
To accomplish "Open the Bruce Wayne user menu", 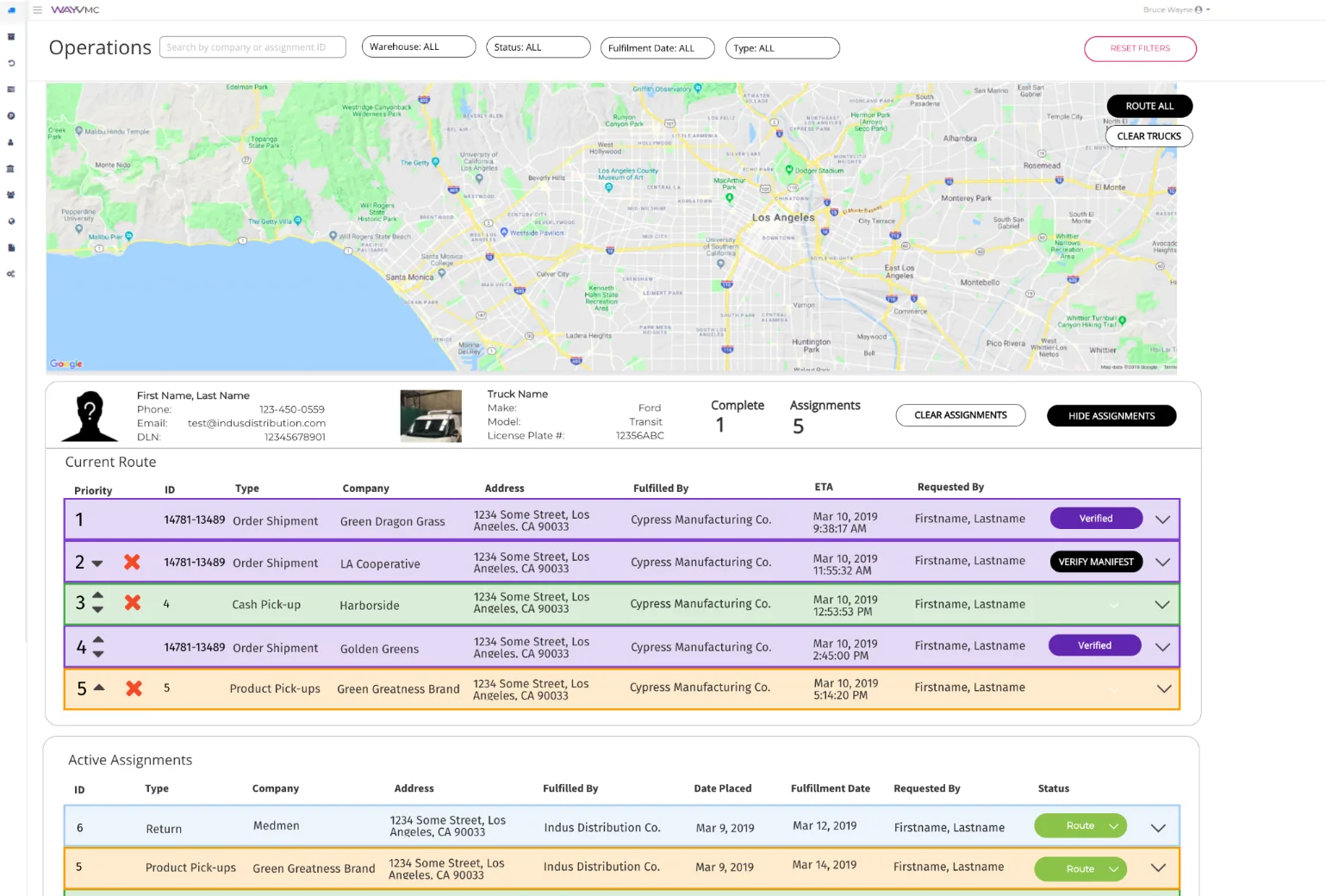I will point(1176,10).
